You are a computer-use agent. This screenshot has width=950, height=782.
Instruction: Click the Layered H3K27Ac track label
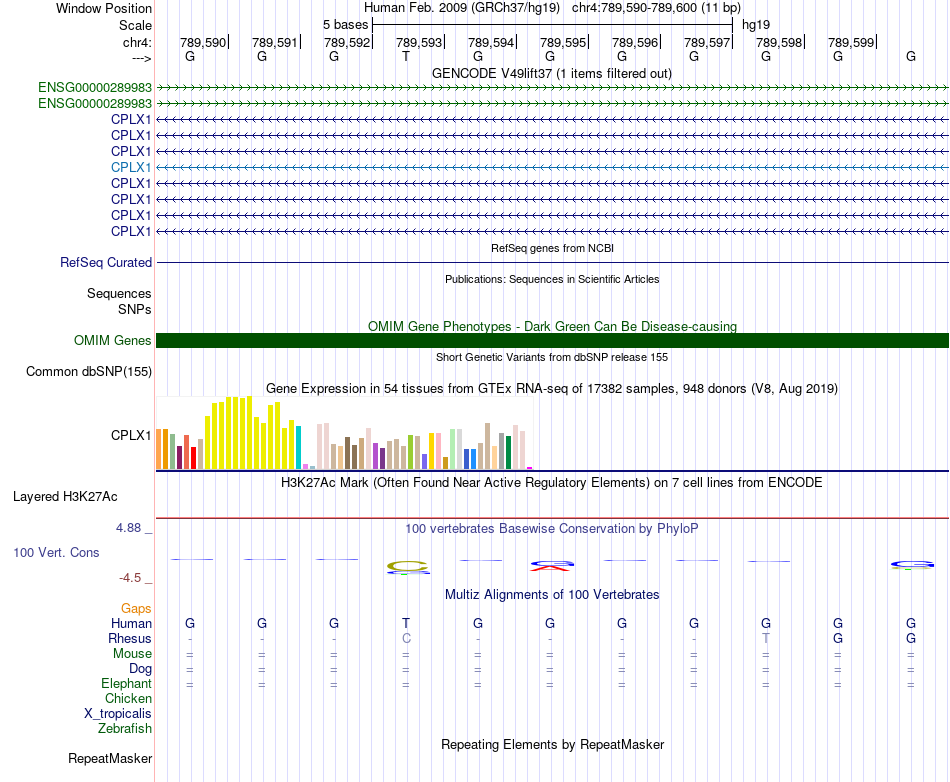(65, 497)
